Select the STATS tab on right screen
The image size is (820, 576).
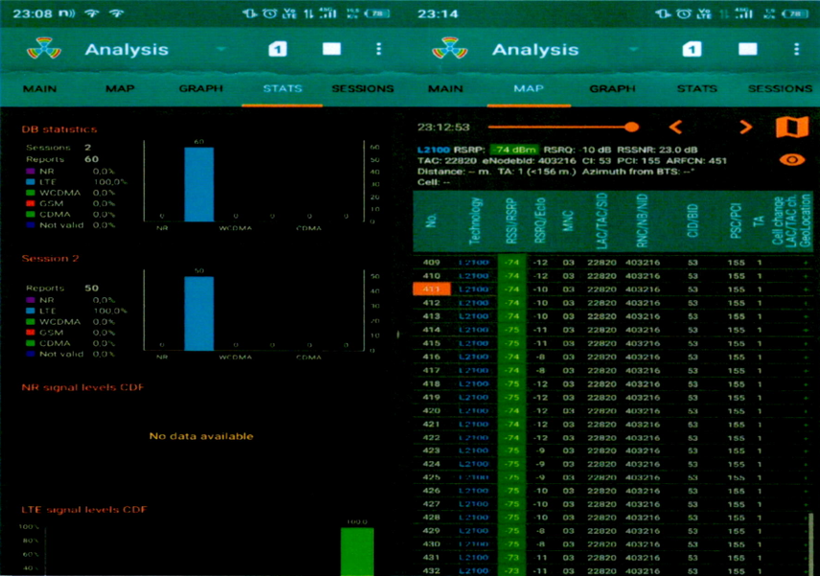coord(696,89)
